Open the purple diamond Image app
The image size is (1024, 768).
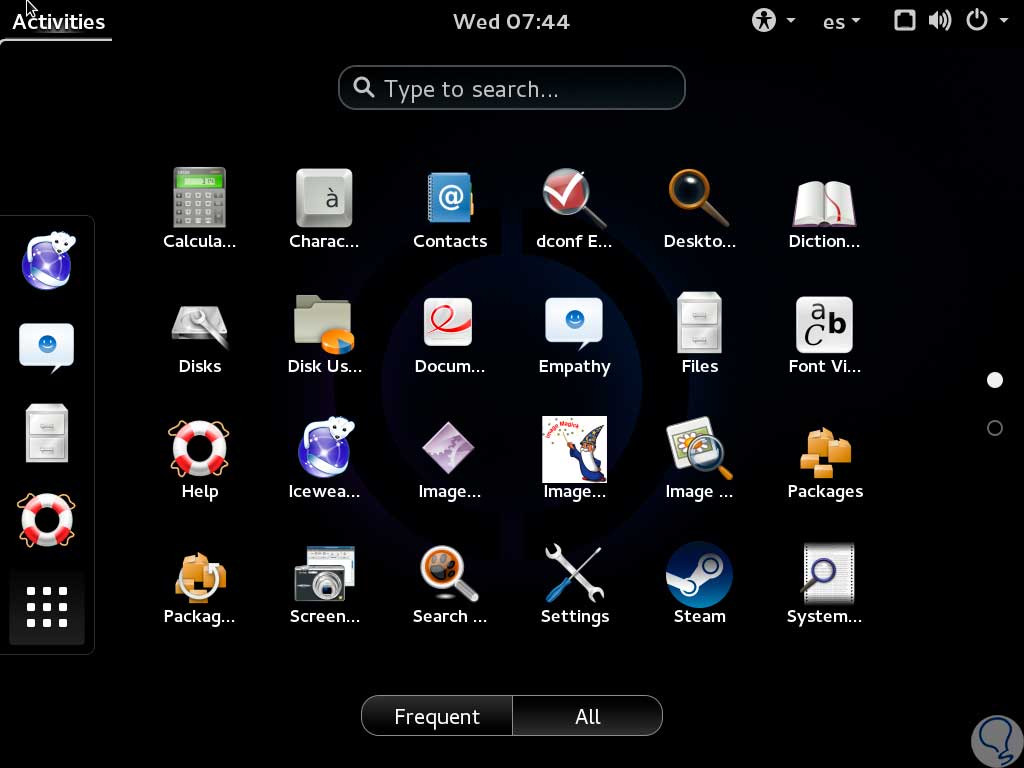[x=449, y=458]
